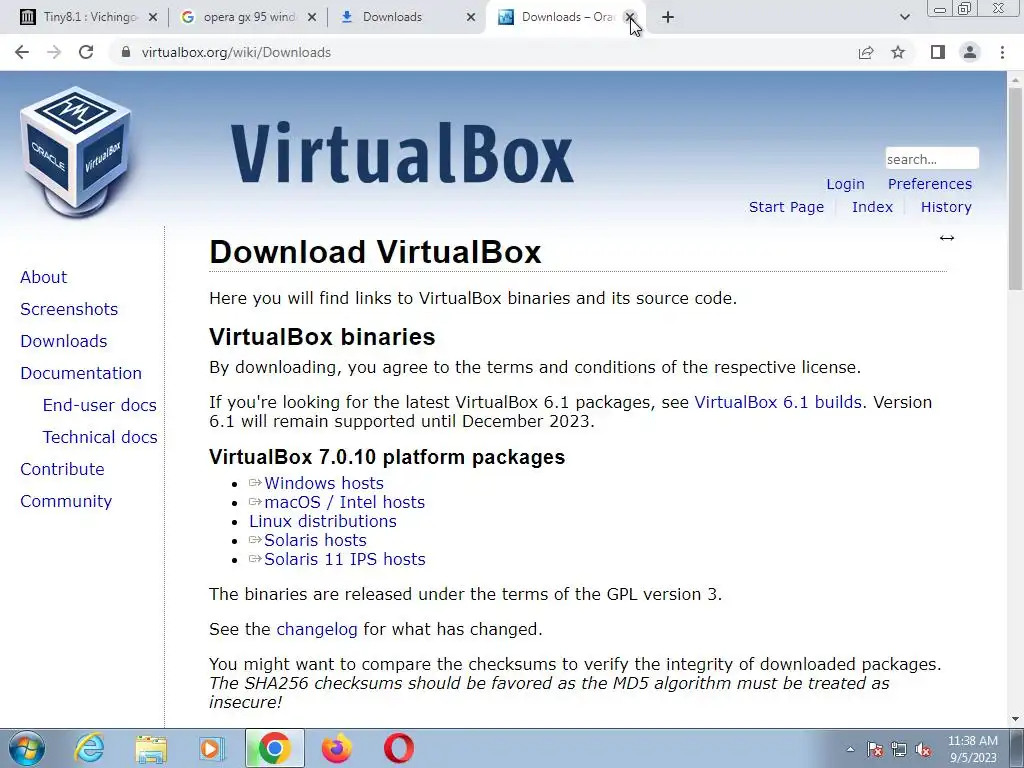Click the page width toggle arrows
The height and width of the screenshot is (768, 1024).
(947, 238)
